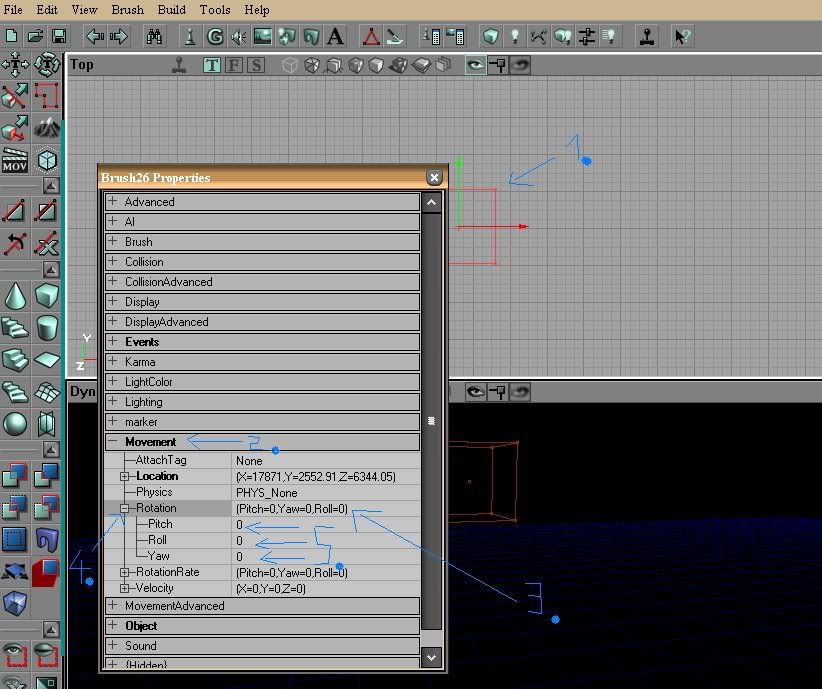Click the Build Paths icon
Viewport: 822px width, 689px height.
(x=538, y=36)
